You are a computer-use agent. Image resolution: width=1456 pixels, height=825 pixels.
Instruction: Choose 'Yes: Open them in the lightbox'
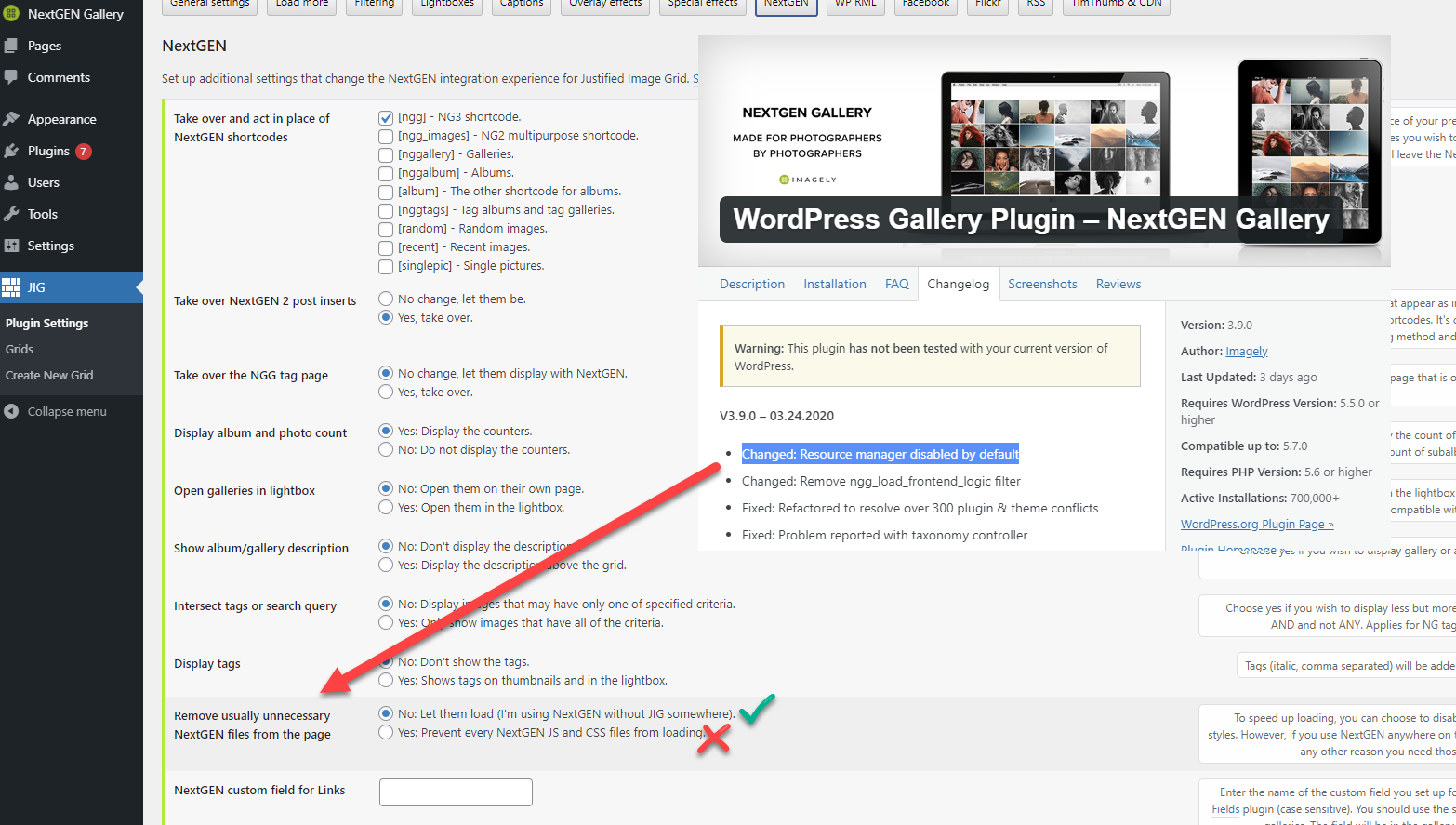pyautogui.click(x=386, y=507)
